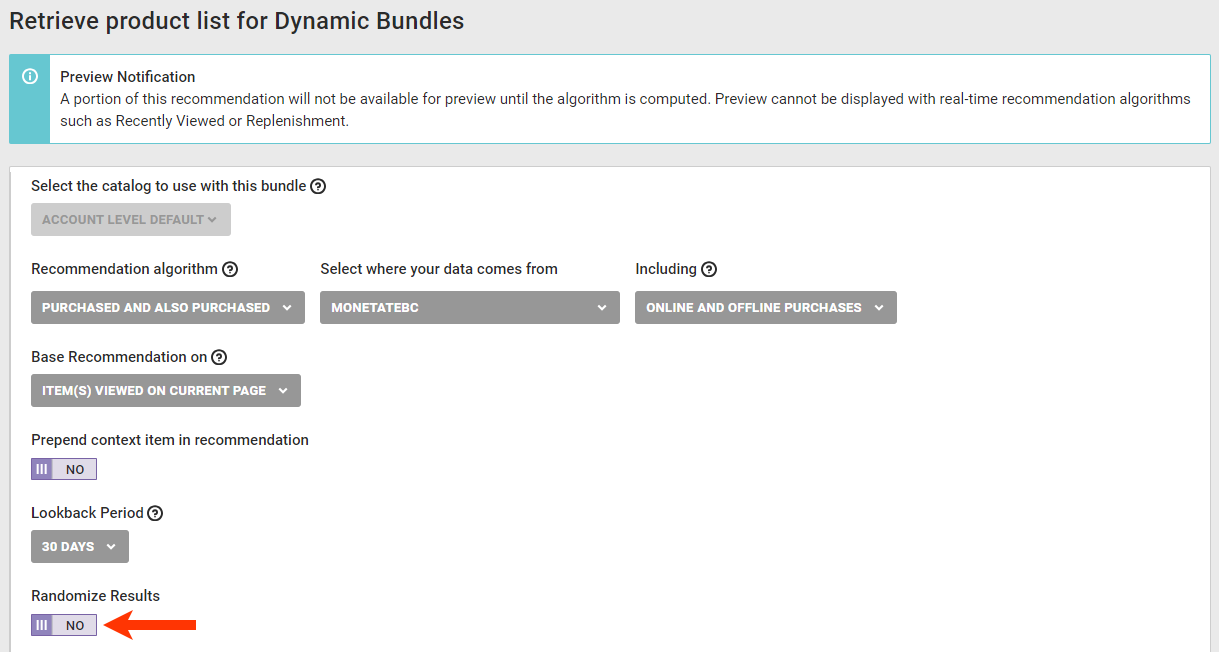Click the Prepend context item label text
The width and height of the screenshot is (1219, 652).
pos(170,440)
